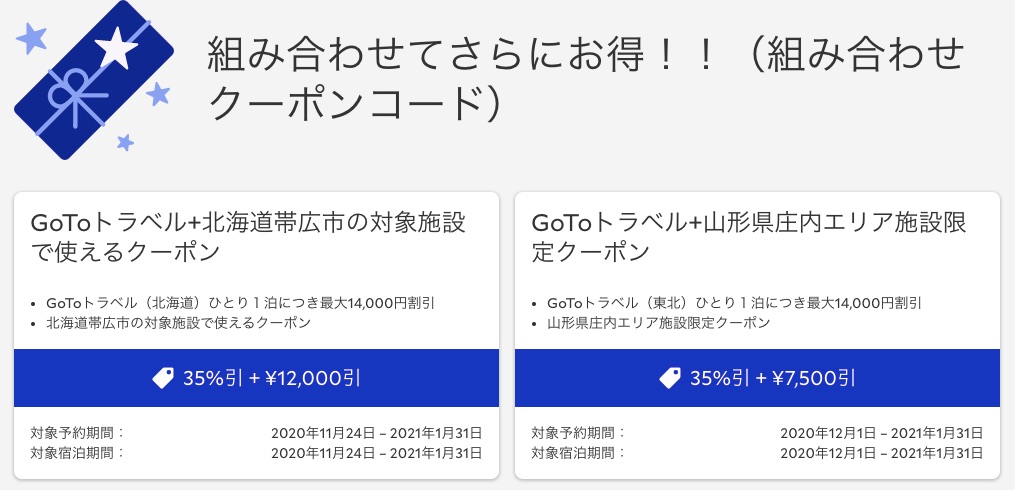
Task: Click the 山形県庄内エリア施設限定クーポン bullet
Action: (658, 322)
